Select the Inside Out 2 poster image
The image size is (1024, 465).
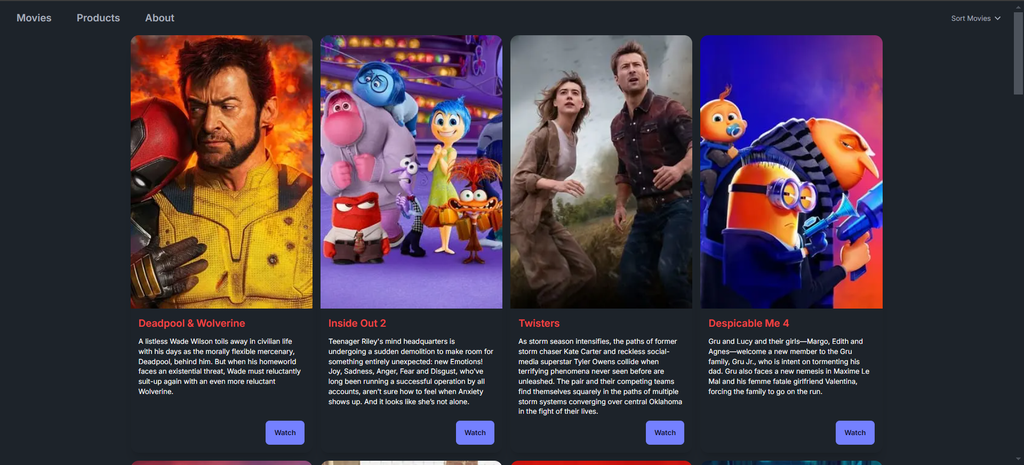click(x=411, y=172)
